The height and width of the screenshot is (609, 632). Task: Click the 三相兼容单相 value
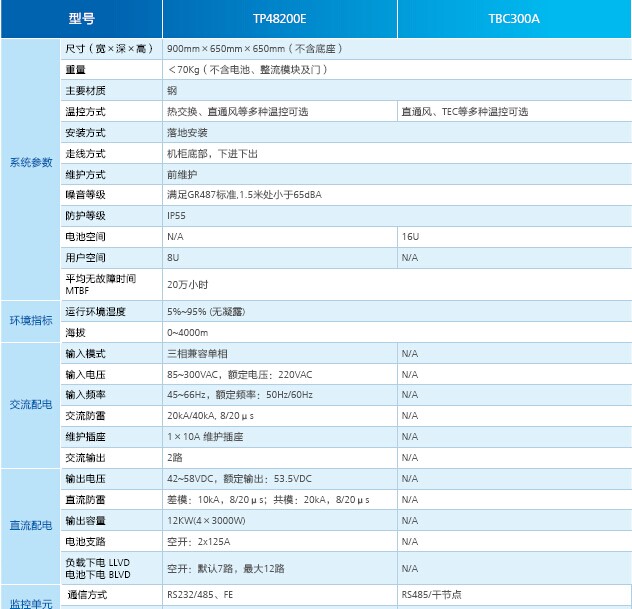tap(198, 353)
